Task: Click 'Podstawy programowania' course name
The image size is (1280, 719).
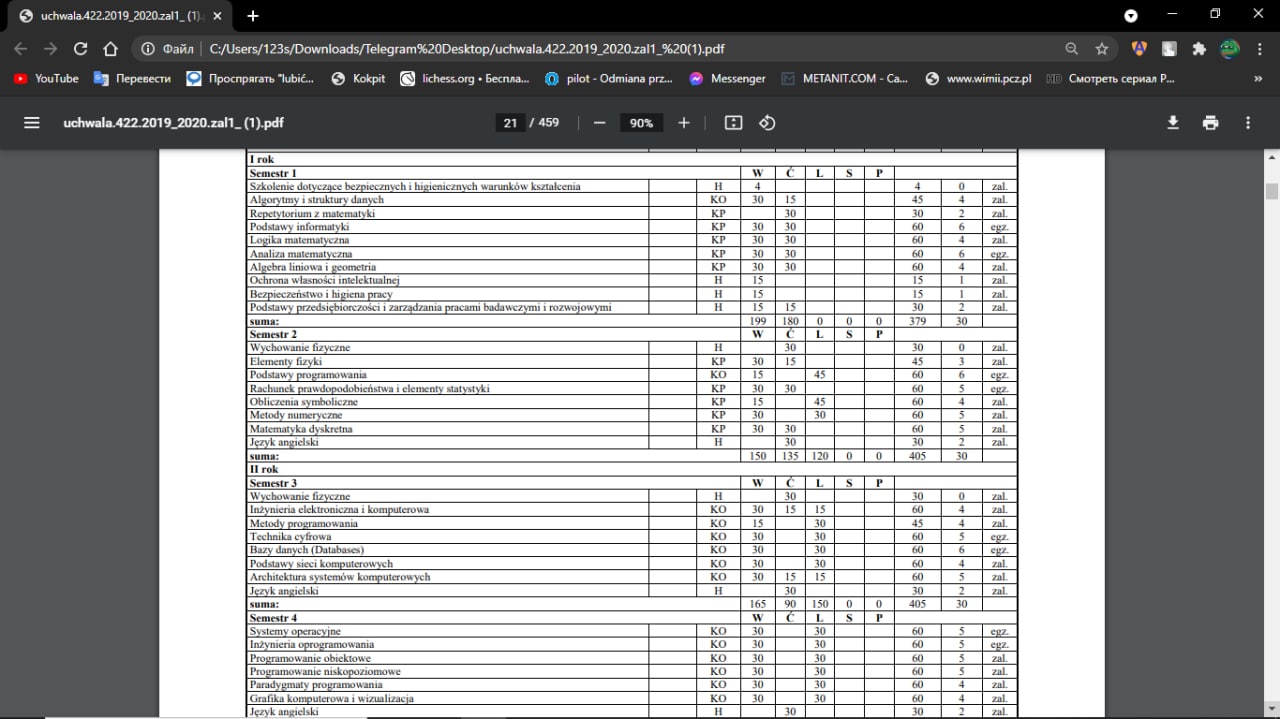Action: pos(308,375)
